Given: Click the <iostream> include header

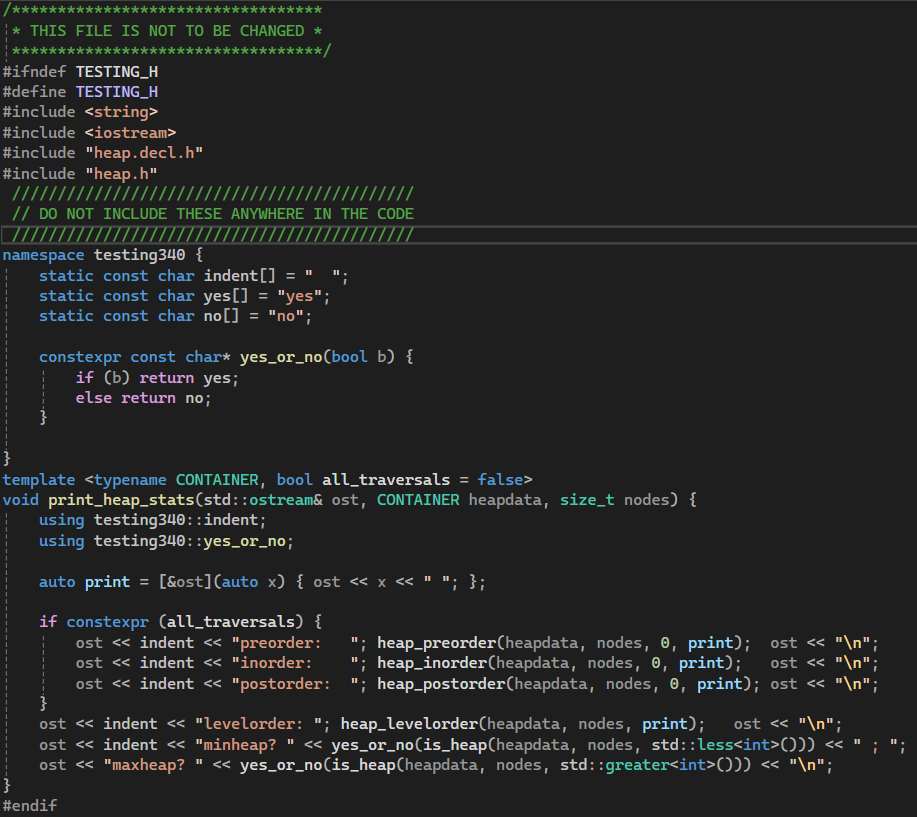Looking at the screenshot, I should (130, 133).
